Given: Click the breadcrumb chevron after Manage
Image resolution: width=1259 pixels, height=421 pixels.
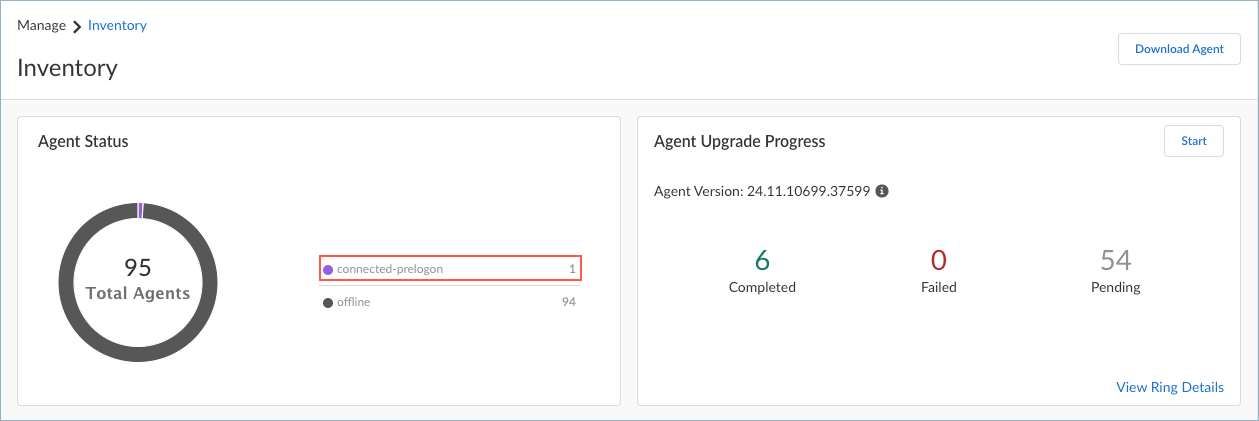Looking at the screenshot, I should coord(77,26).
